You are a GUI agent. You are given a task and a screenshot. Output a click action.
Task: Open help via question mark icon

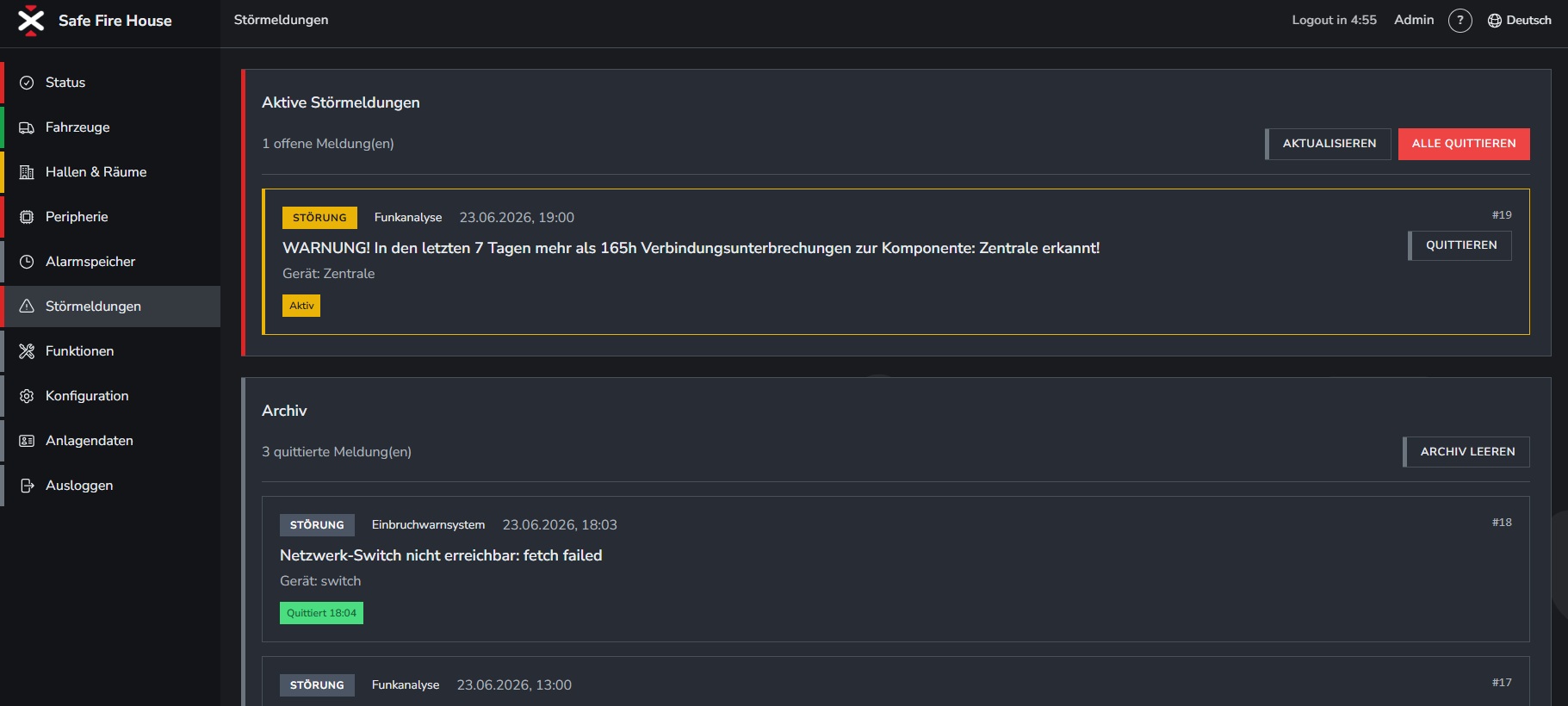pyautogui.click(x=1460, y=21)
